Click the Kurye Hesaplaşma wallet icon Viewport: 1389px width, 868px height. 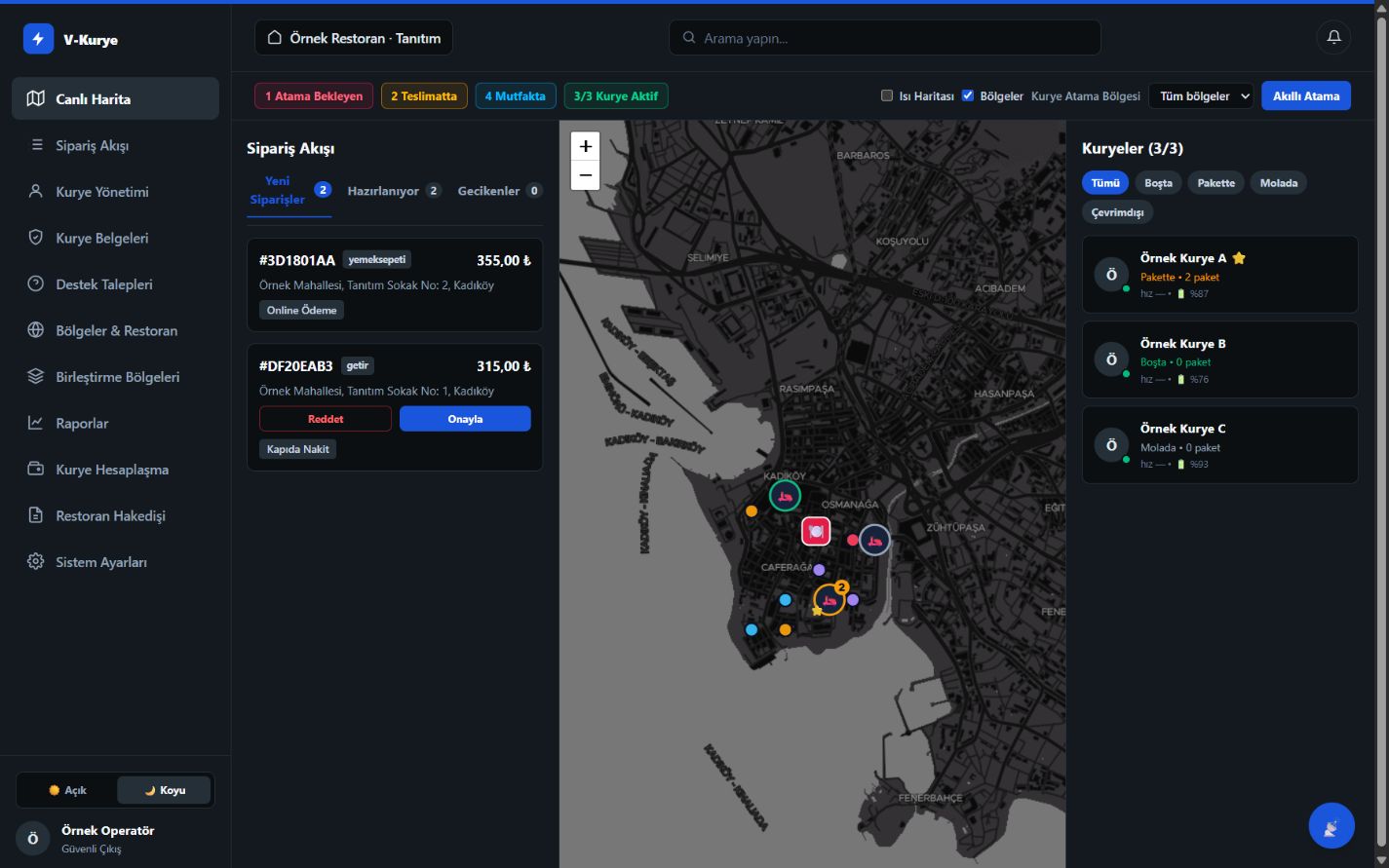click(36, 469)
